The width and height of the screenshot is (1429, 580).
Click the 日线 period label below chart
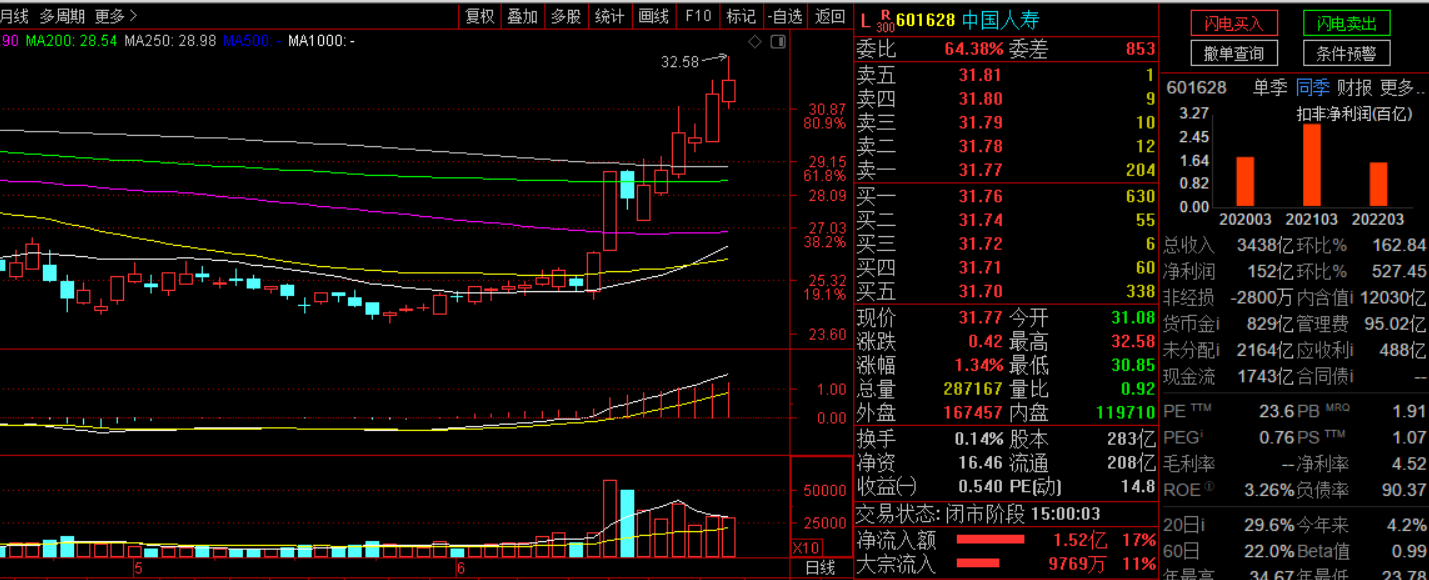point(820,568)
